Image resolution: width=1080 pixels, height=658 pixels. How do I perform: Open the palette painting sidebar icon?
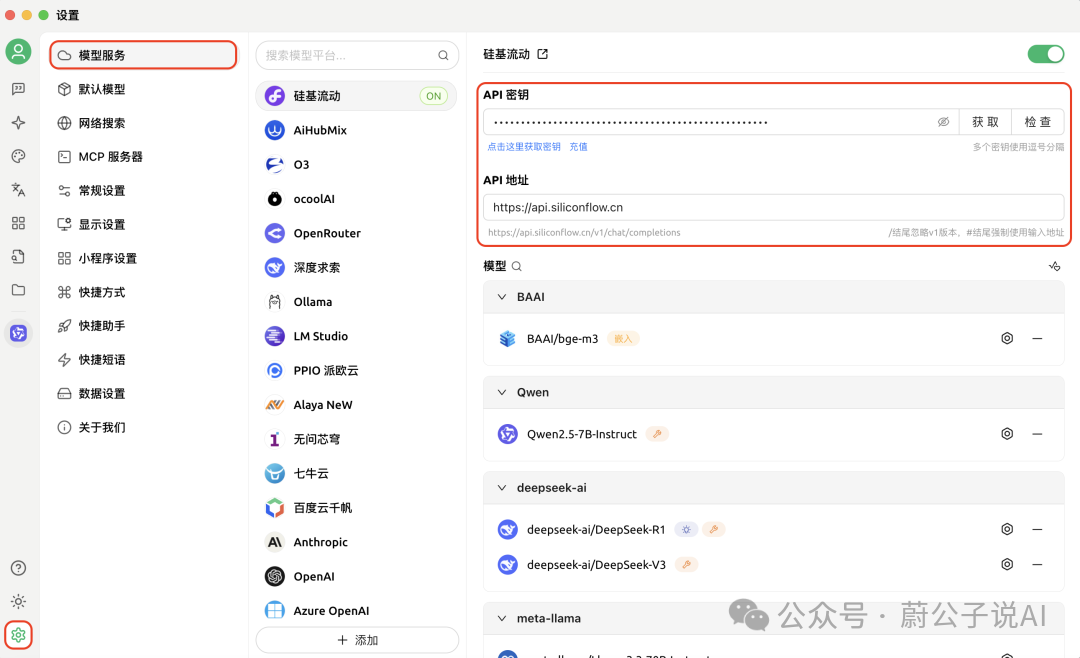tap(19, 156)
